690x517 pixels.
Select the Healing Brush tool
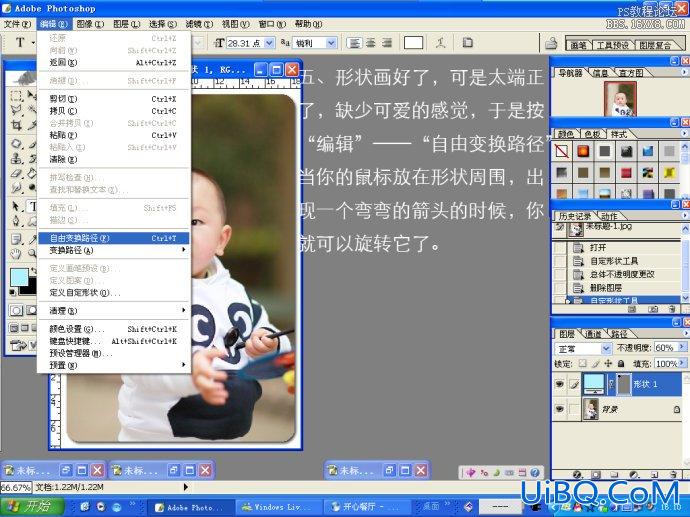pos(16,144)
